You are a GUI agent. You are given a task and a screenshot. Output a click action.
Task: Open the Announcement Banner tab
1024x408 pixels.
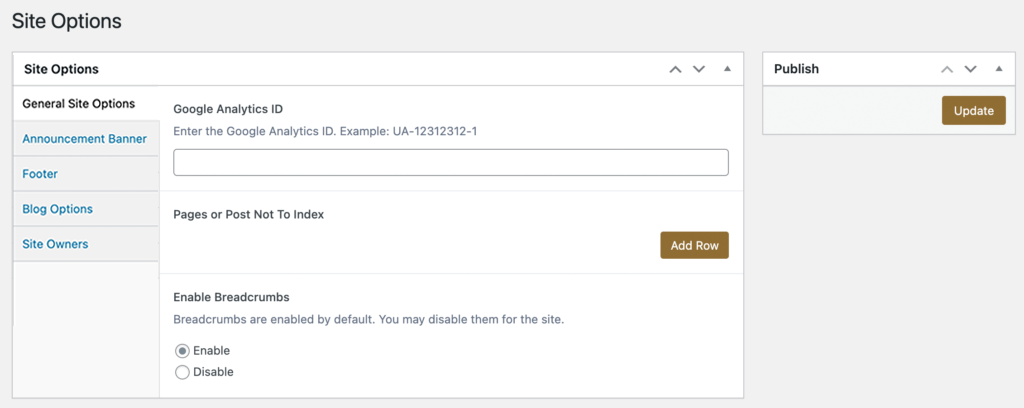86,138
